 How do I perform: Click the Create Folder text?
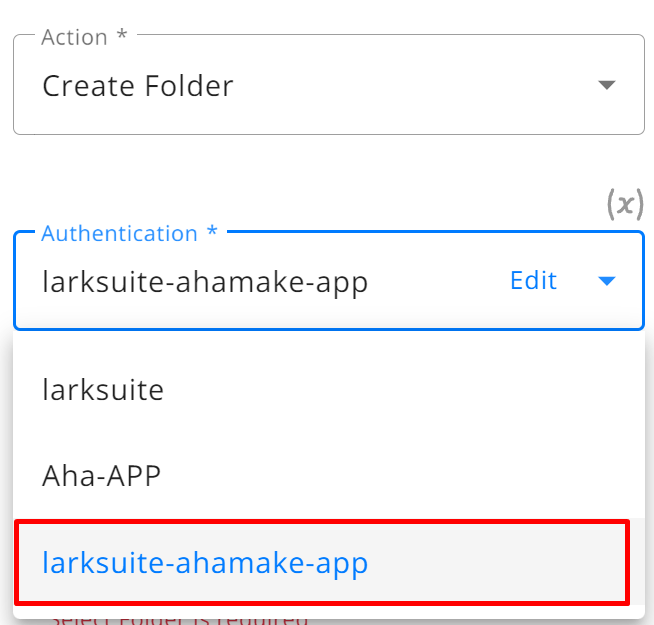click(x=138, y=86)
